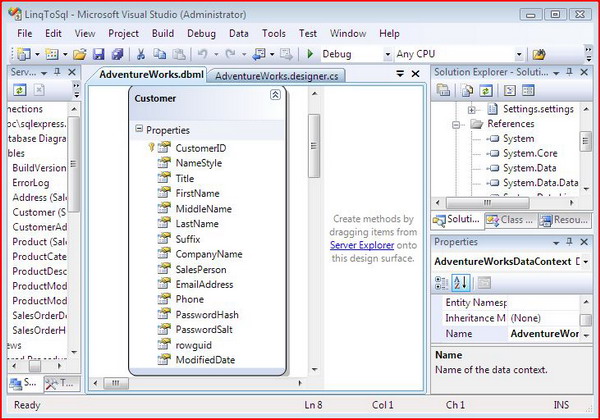Select System.Core reference
Image resolution: width=600 pixels, height=420 pixels.
[x=530, y=153]
